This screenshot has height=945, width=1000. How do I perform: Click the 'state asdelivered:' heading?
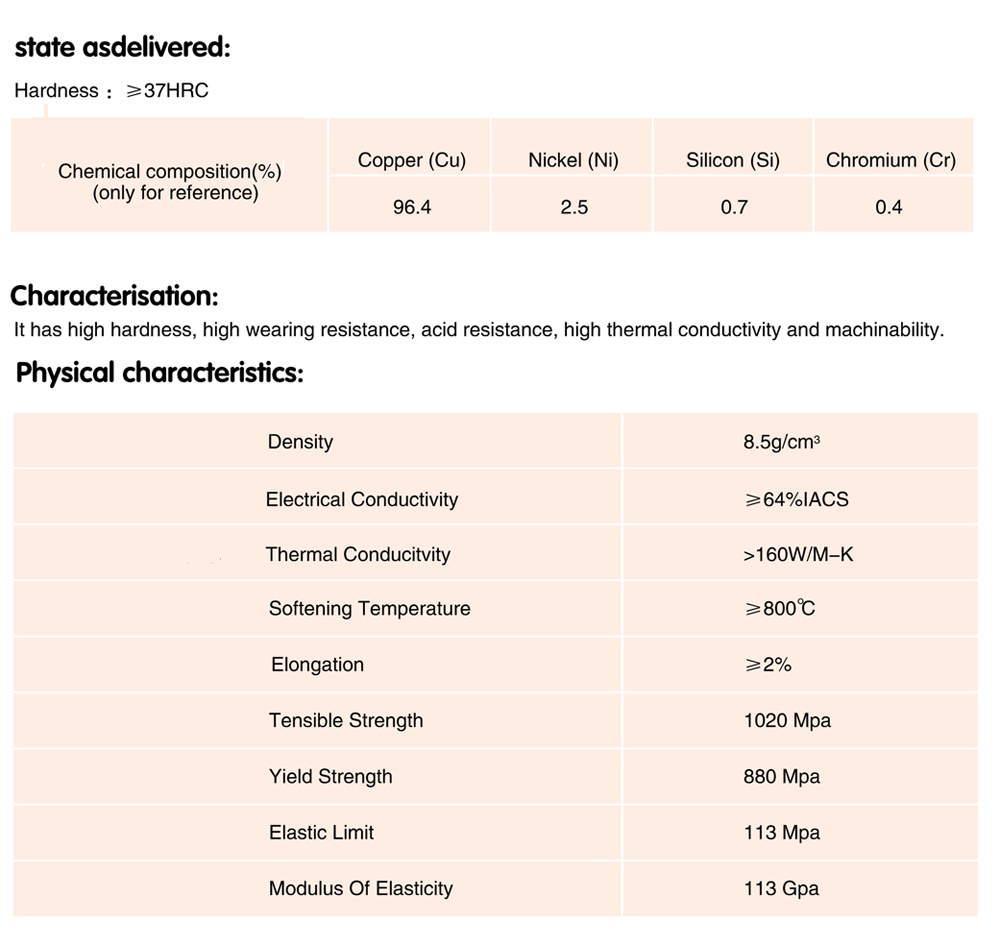[122, 47]
